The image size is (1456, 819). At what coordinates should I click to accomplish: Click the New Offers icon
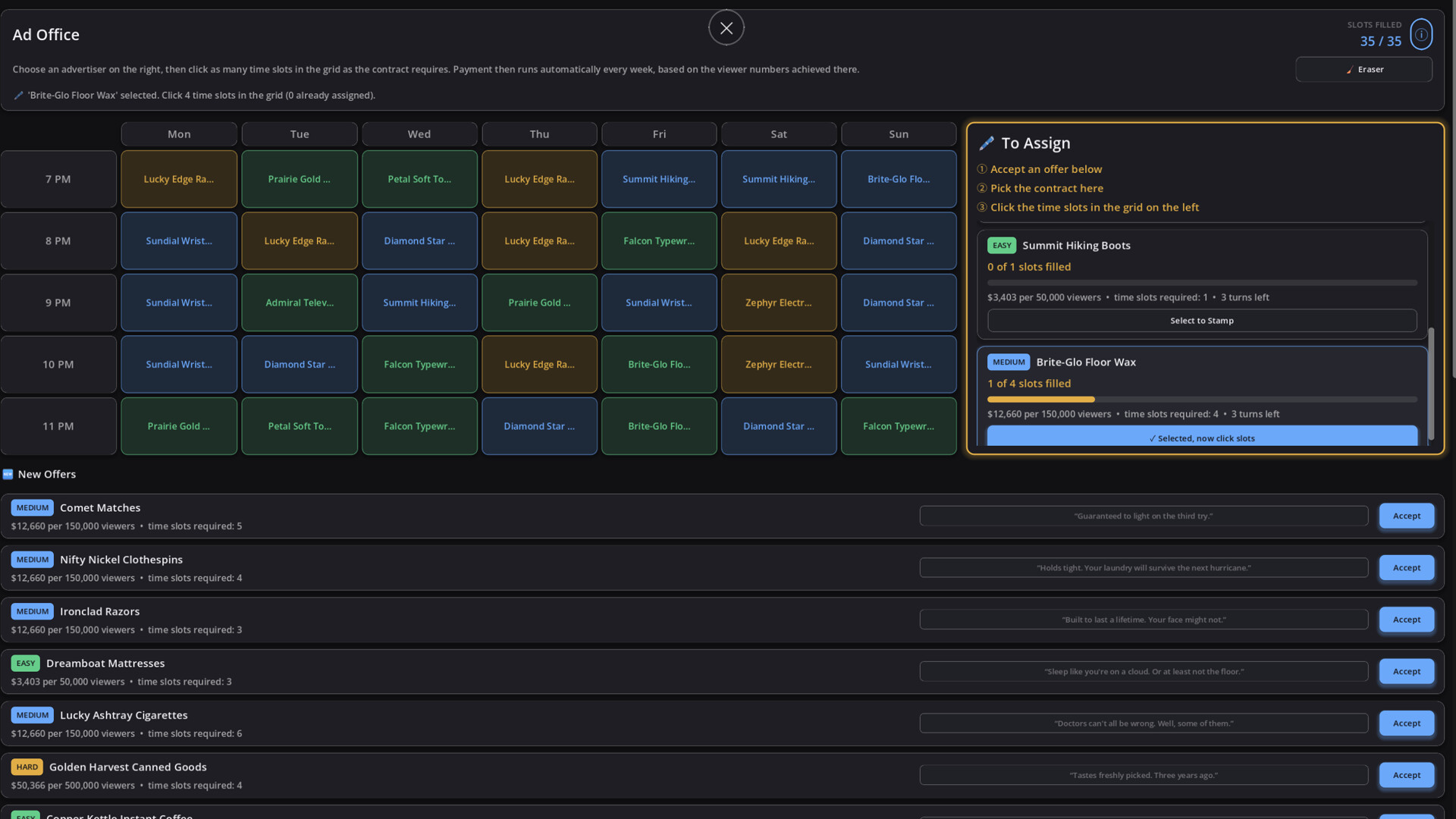pyautogui.click(x=8, y=474)
